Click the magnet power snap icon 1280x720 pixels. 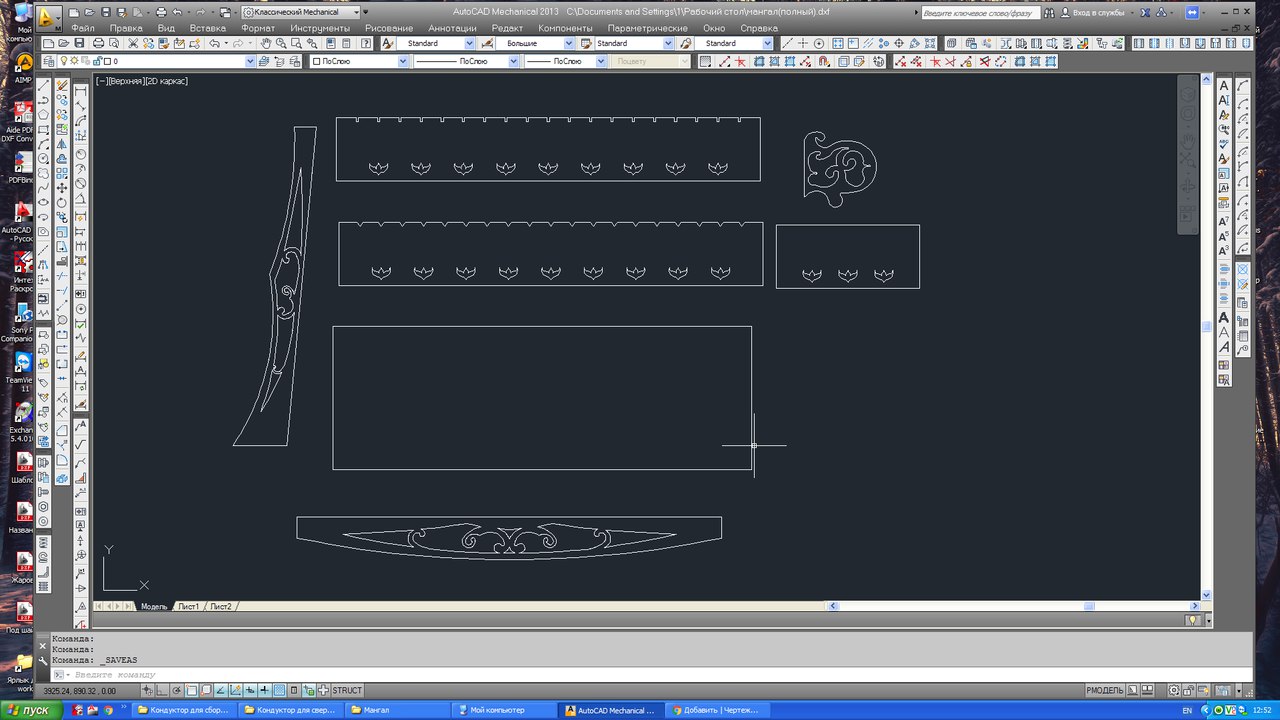[823, 61]
